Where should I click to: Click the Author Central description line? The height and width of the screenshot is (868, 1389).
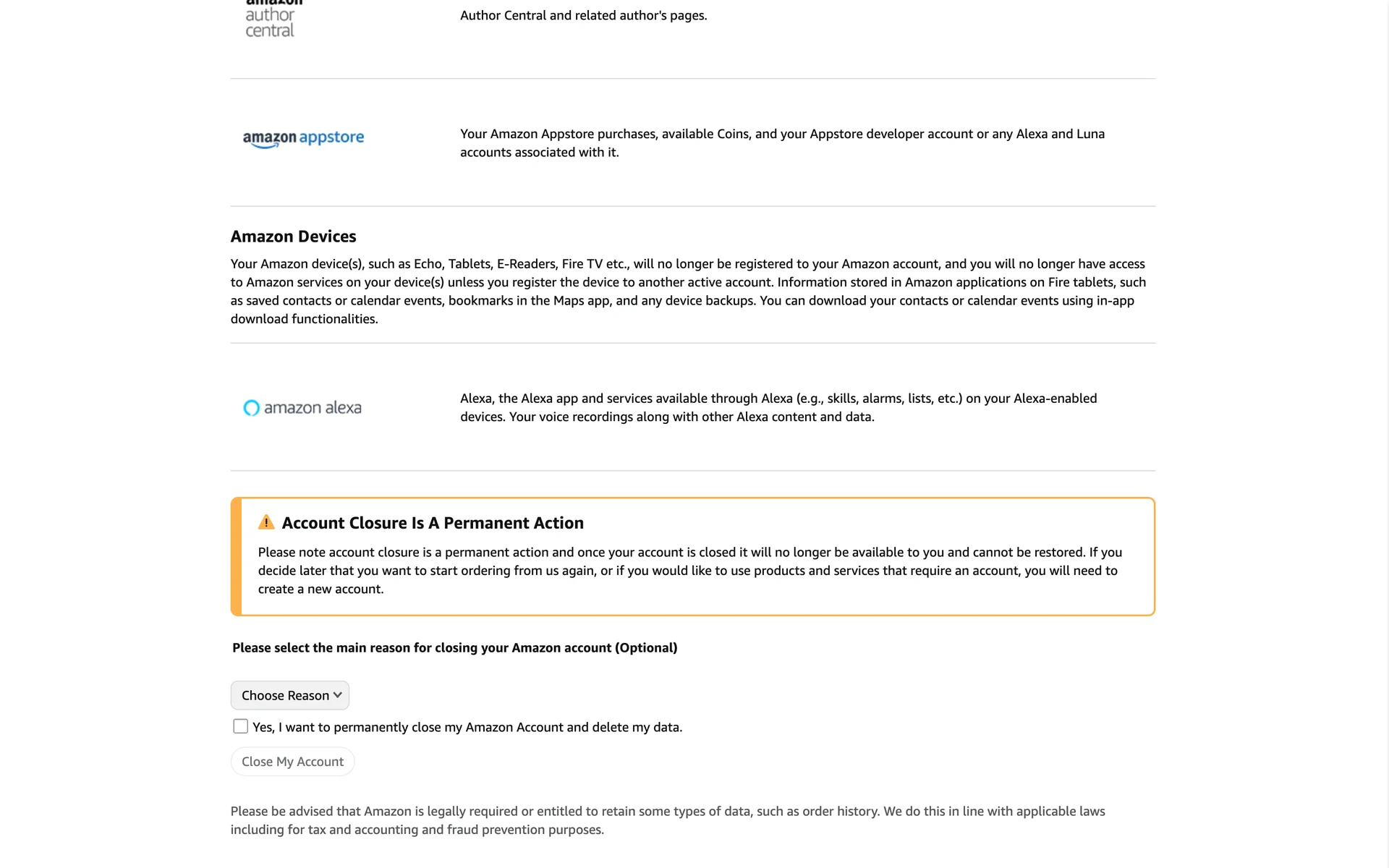pyautogui.click(x=583, y=16)
